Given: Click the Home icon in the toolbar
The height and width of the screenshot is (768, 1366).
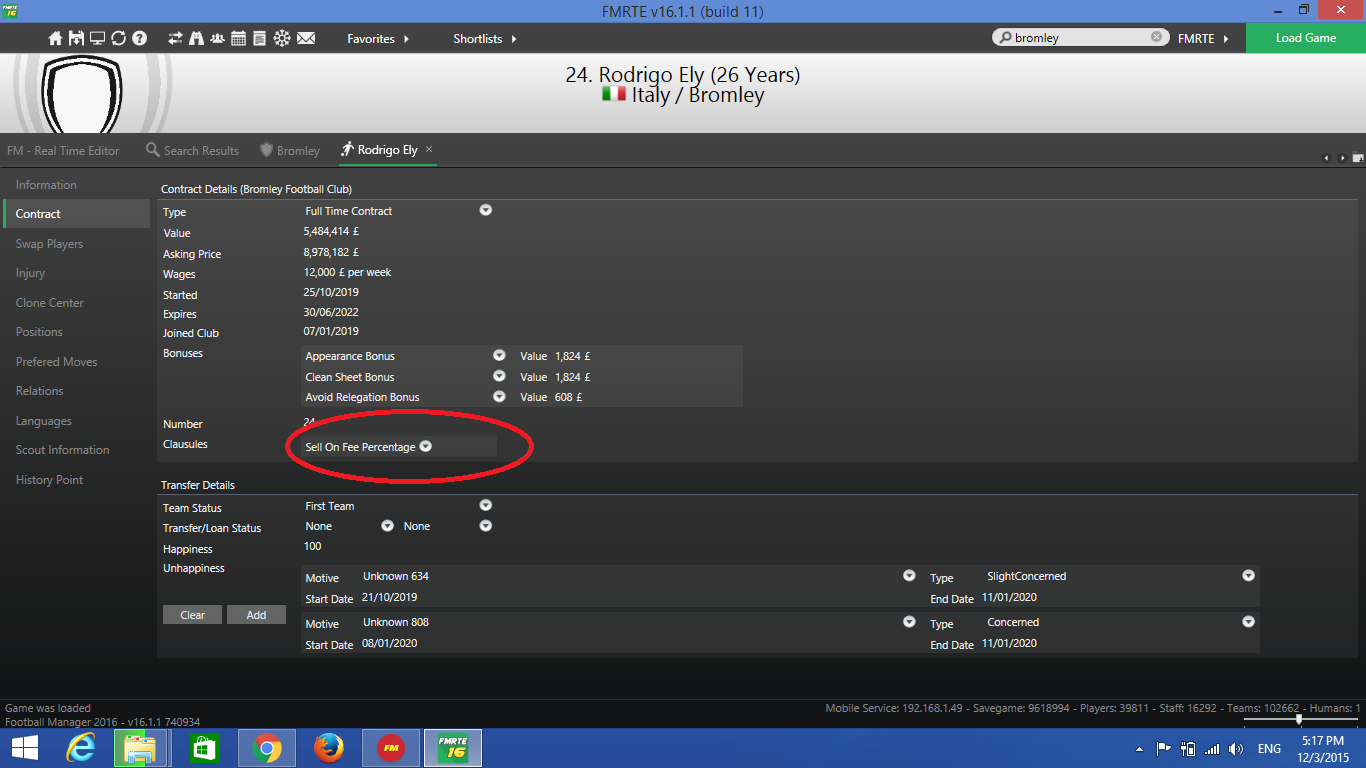Looking at the screenshot, I should tap(56, 38).
